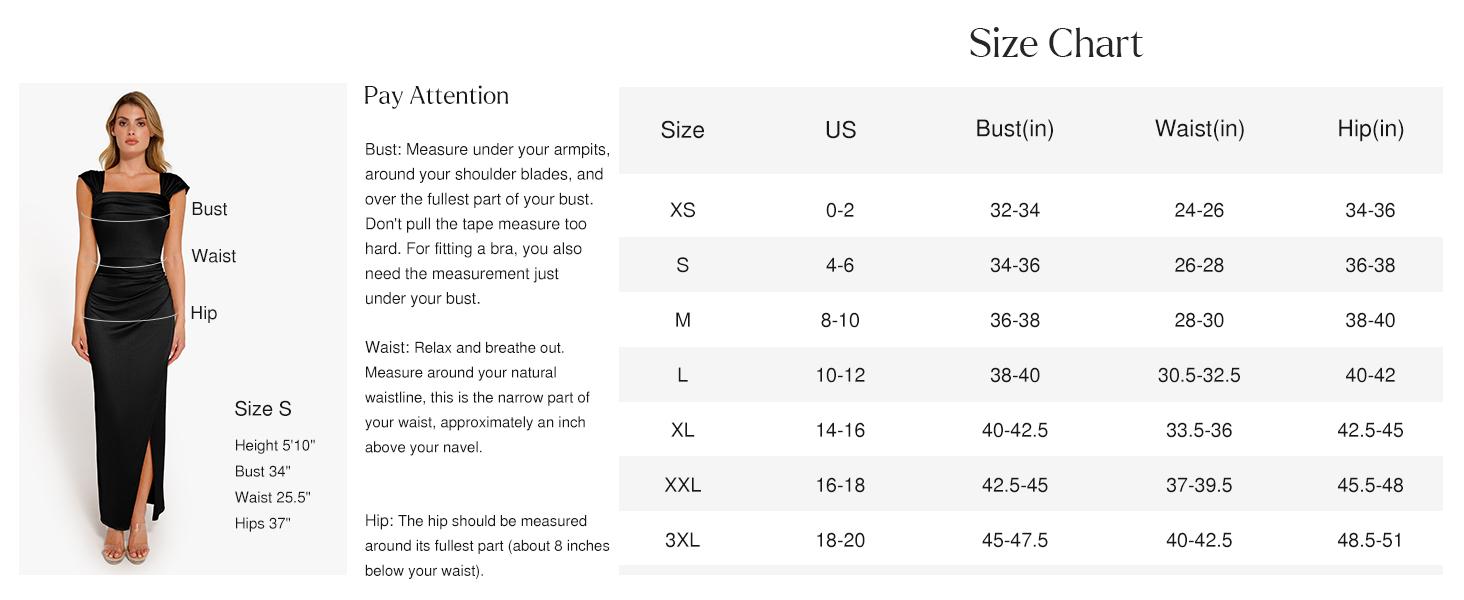Click the US column header
1464x600 pixels.
click(x=841, y=130)
